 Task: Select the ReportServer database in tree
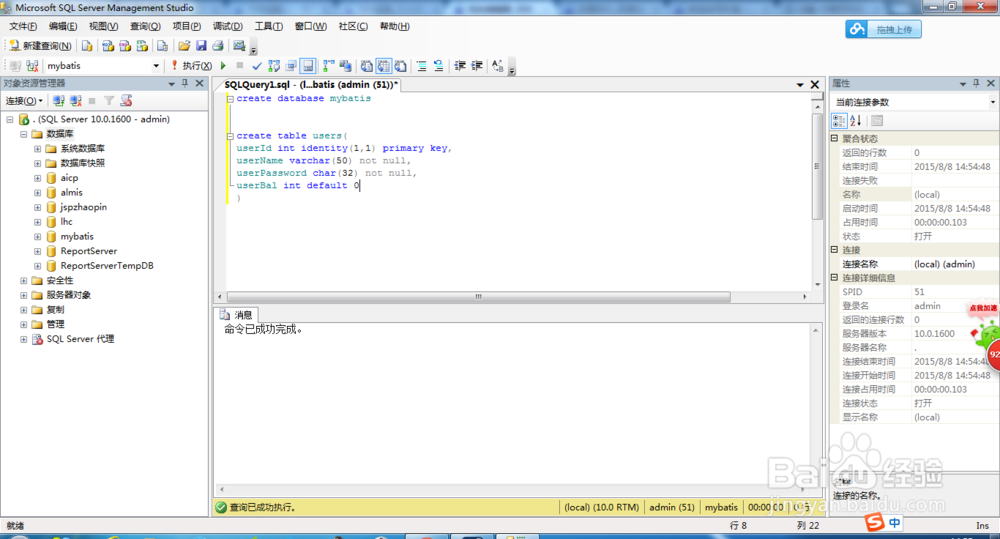pos(89,251)
